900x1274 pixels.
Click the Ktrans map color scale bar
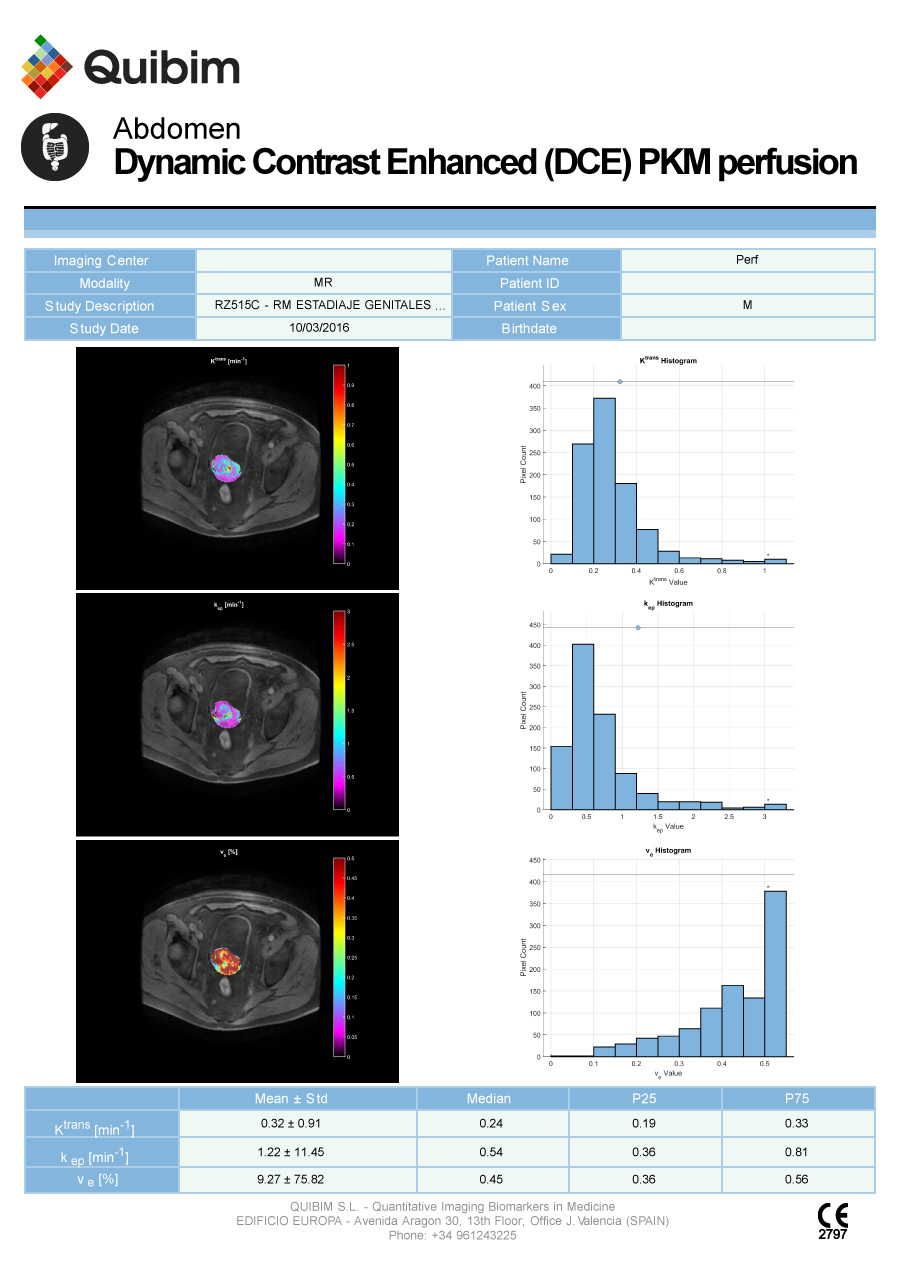[x=339, y=464]
